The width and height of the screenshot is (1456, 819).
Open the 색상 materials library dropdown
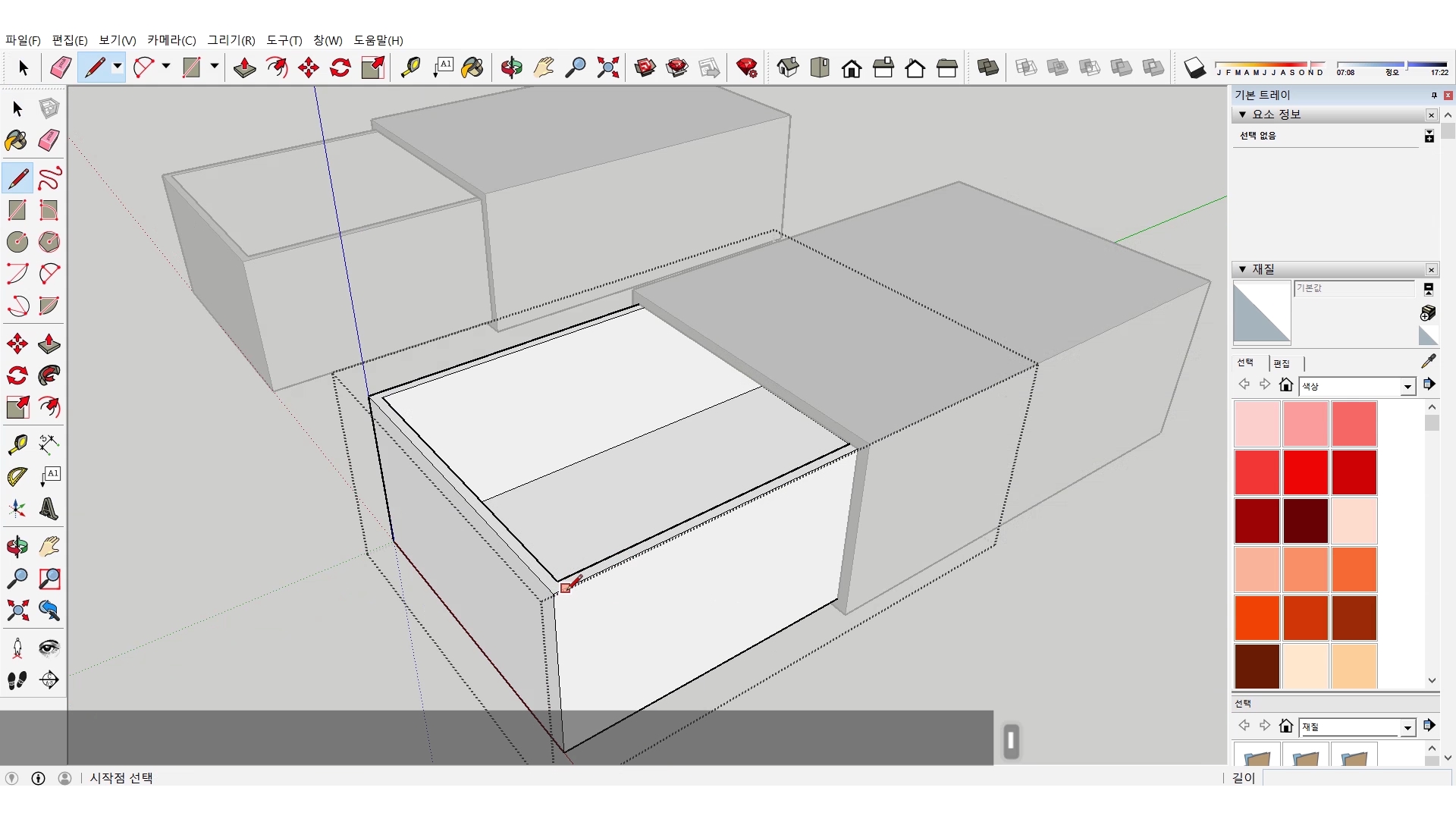coord(1407,387)
